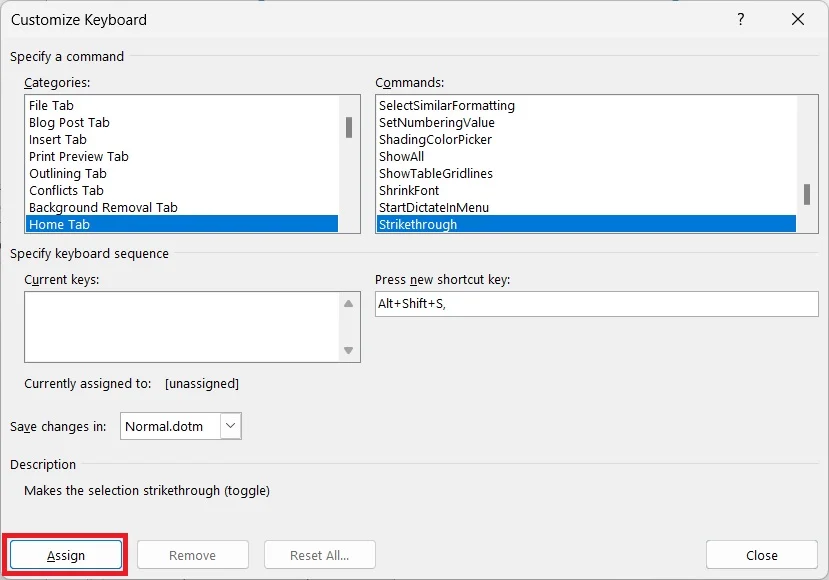
Task: Click the Assign button
Action: pos(65,555)
